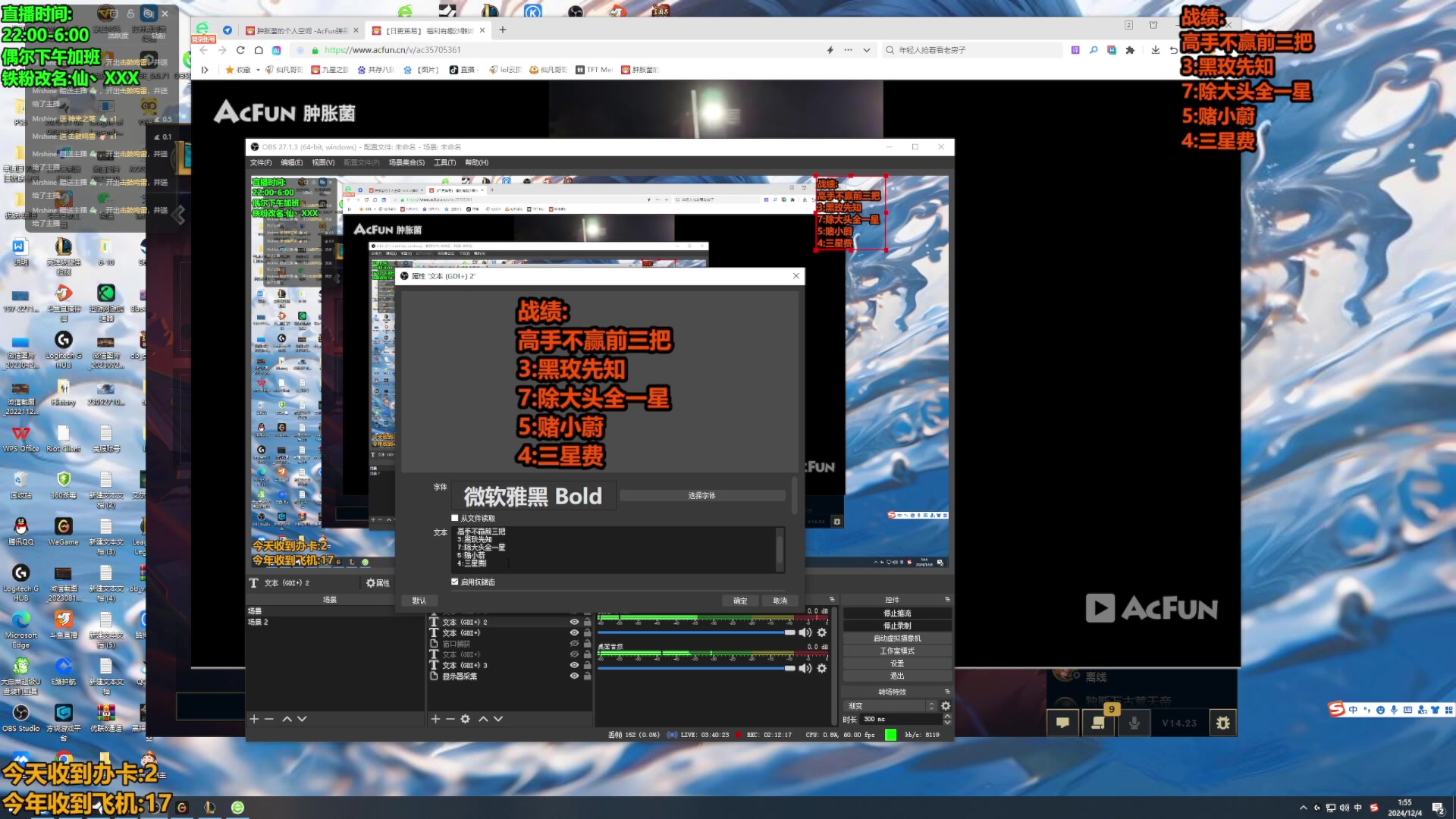Viewport: 1456px width, 819px height.
Task: Open Microsoft Edge desktop icon
Action: coord(20,629)
